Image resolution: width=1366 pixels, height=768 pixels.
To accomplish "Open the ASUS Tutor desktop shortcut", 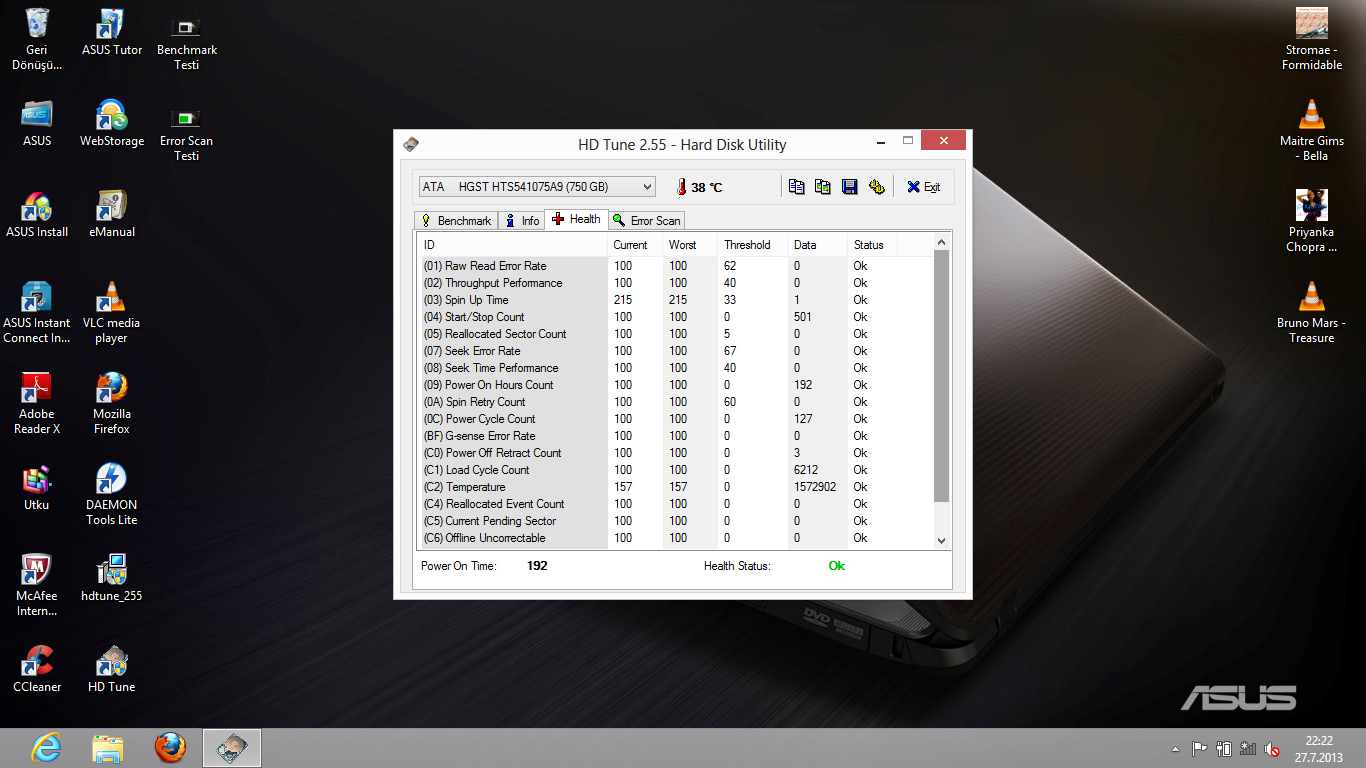I will pyautogui.click(x=112, y=32).
